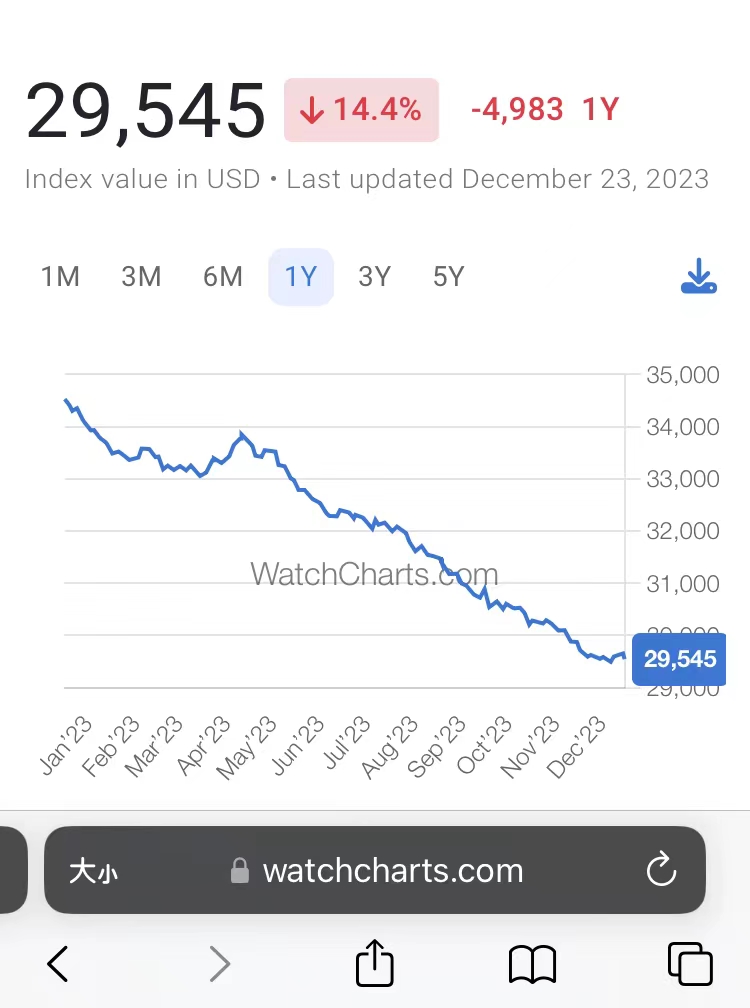Choose the 6M time range
The height and width of the screenshot is (1008, 750).
(222, 277)
